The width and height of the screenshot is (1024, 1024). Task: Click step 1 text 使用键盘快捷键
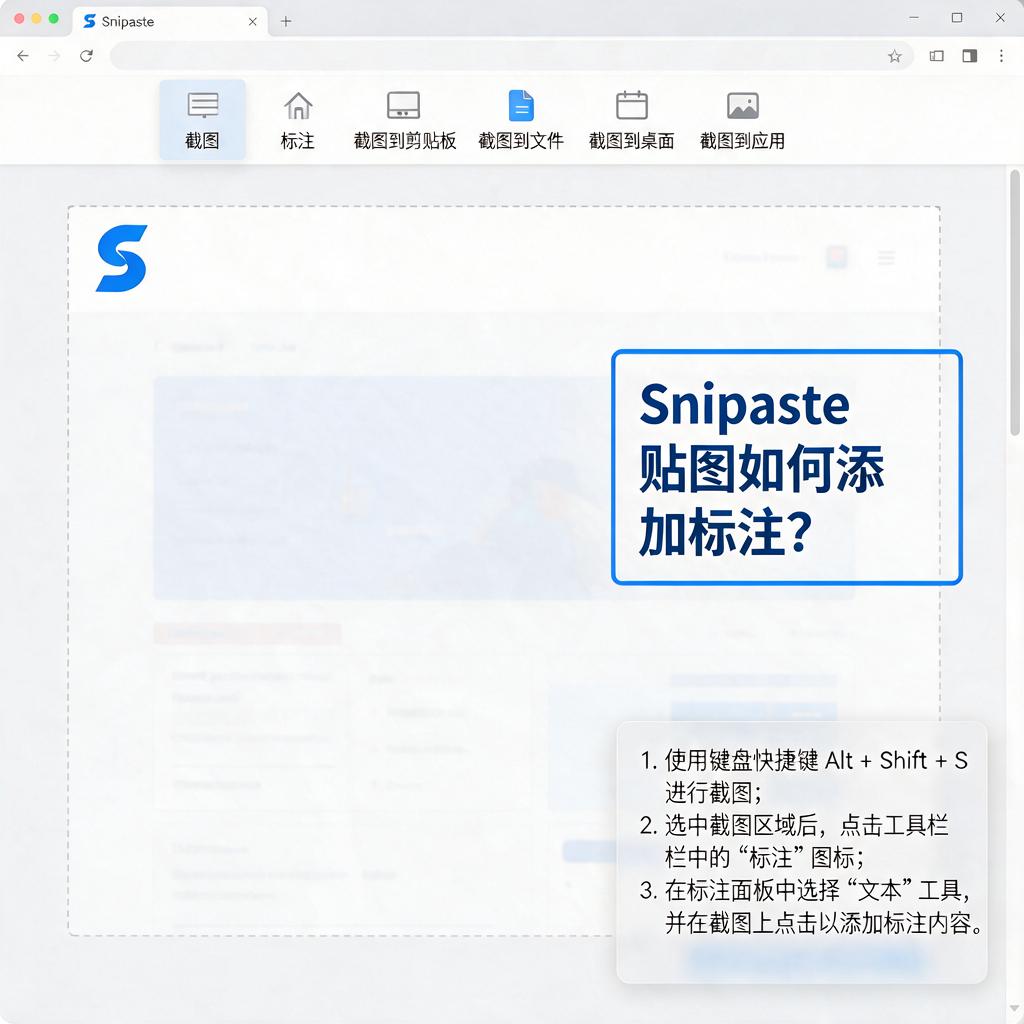[x=741, y=760]
